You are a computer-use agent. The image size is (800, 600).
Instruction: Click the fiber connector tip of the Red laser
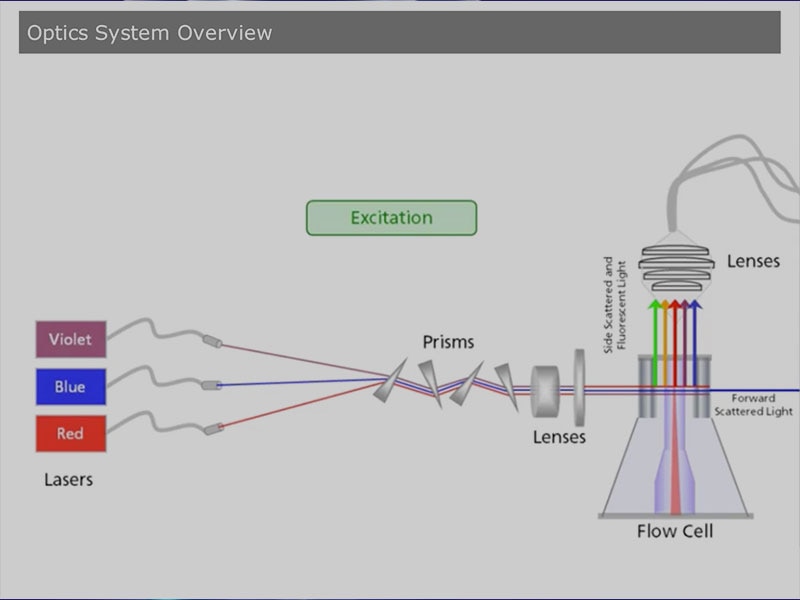213,429
